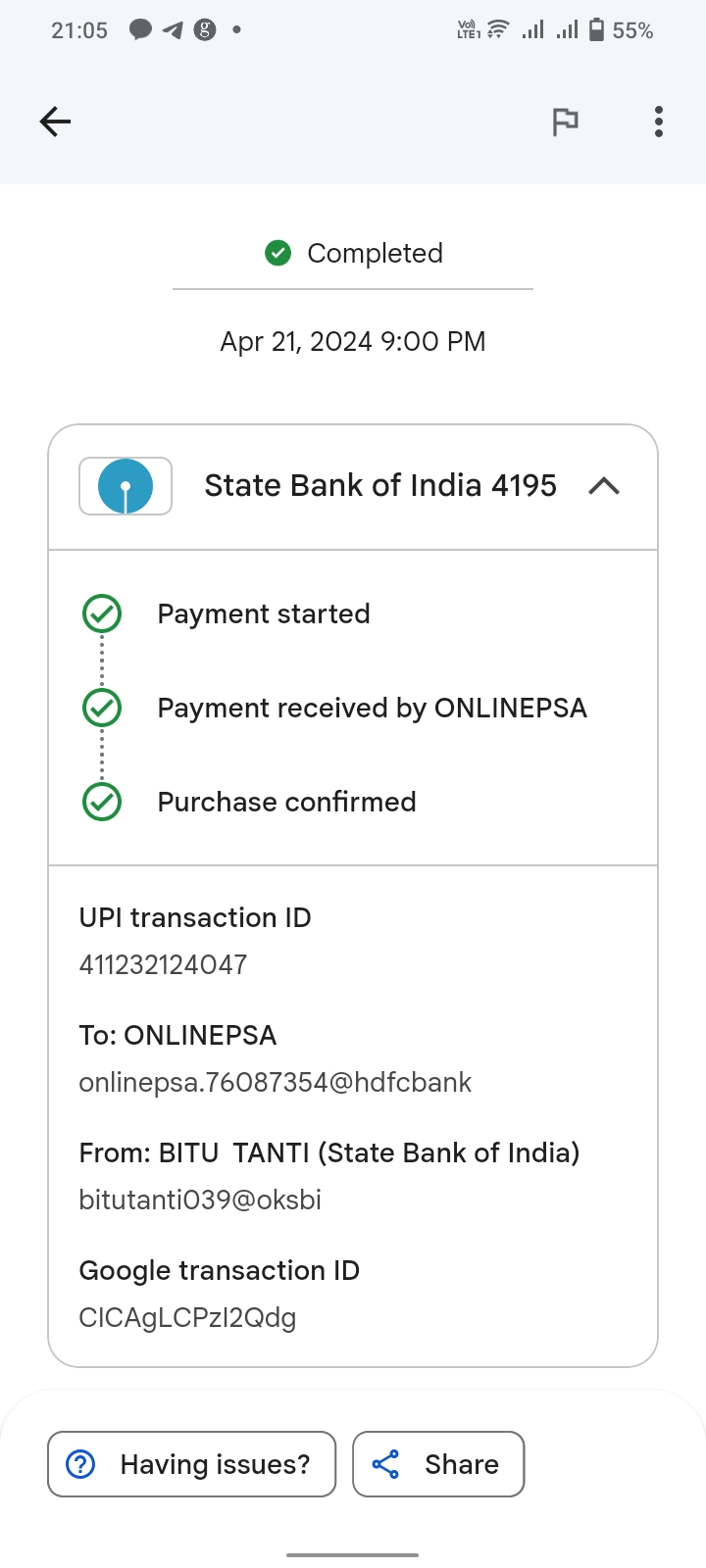The height and width of the screenshot is (1568, 706).
Task: Open the three-dot overflow menu
Action: pyautogui.click(x=658, y=122)
